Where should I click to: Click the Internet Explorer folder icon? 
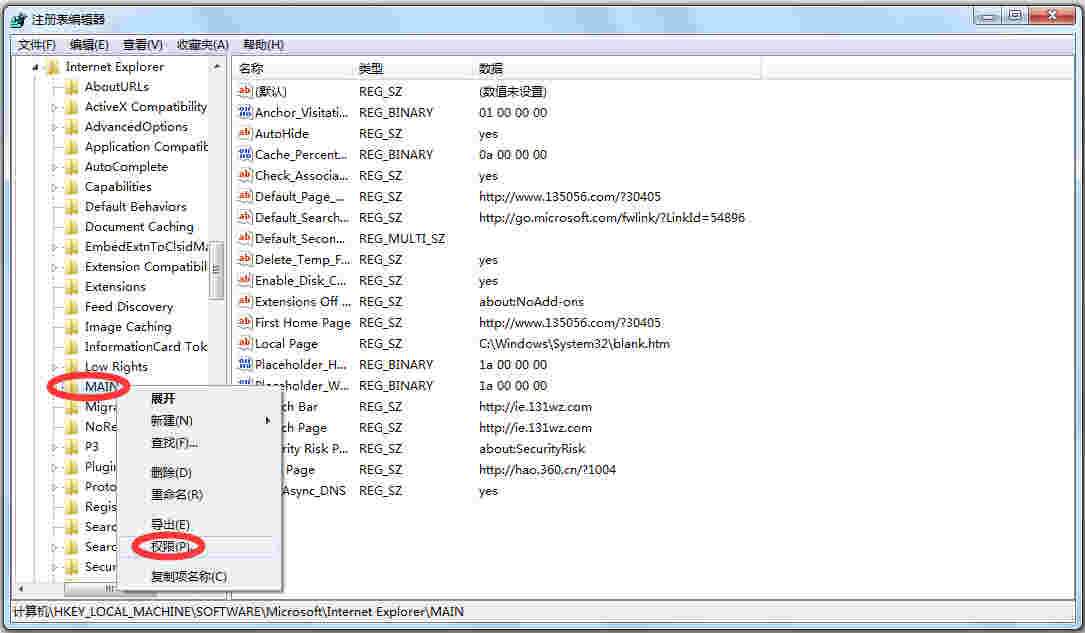click(52, 67)
